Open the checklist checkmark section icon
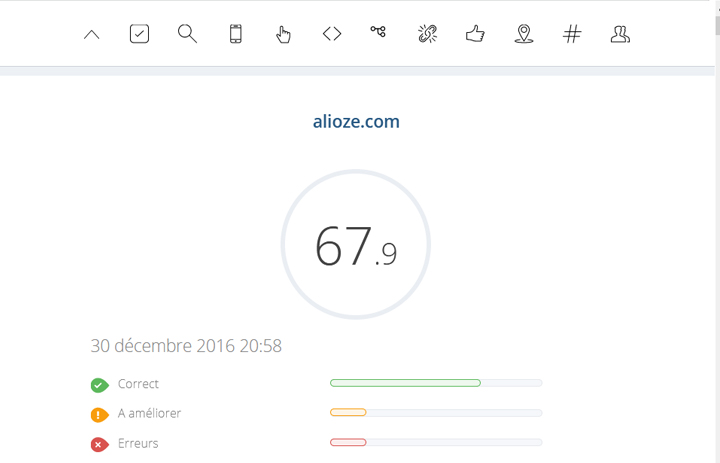 139,34
